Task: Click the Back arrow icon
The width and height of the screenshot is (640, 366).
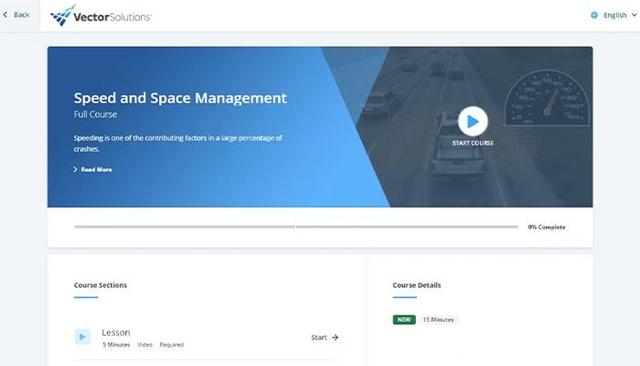Action: click(5, 15)
